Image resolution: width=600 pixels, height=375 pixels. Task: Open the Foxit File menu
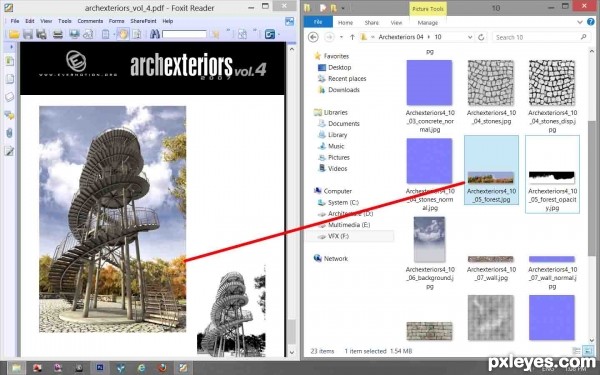tap(15, 21)
